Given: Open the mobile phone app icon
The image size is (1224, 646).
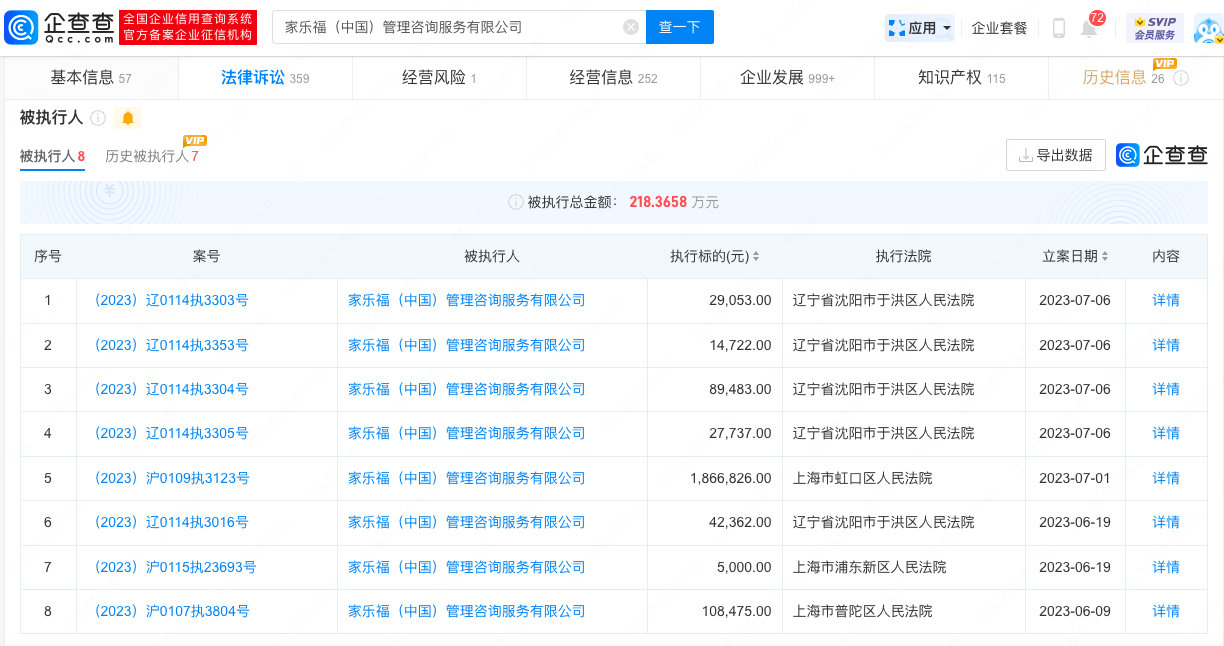Looking at the screenshot, I should point(1058,28).
